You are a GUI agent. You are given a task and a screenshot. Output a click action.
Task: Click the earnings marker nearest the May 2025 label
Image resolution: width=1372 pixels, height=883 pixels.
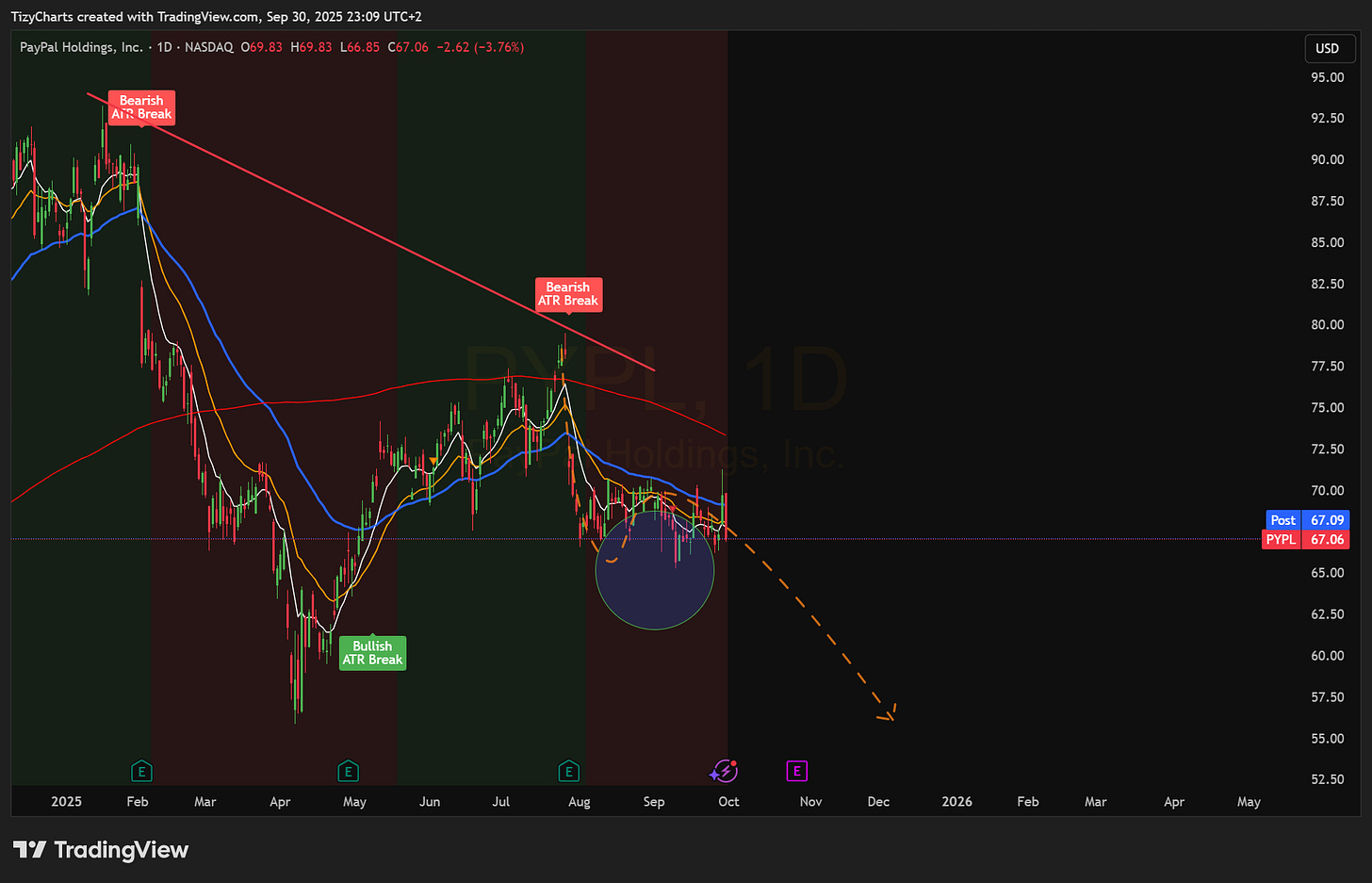(x=349, y=772)
